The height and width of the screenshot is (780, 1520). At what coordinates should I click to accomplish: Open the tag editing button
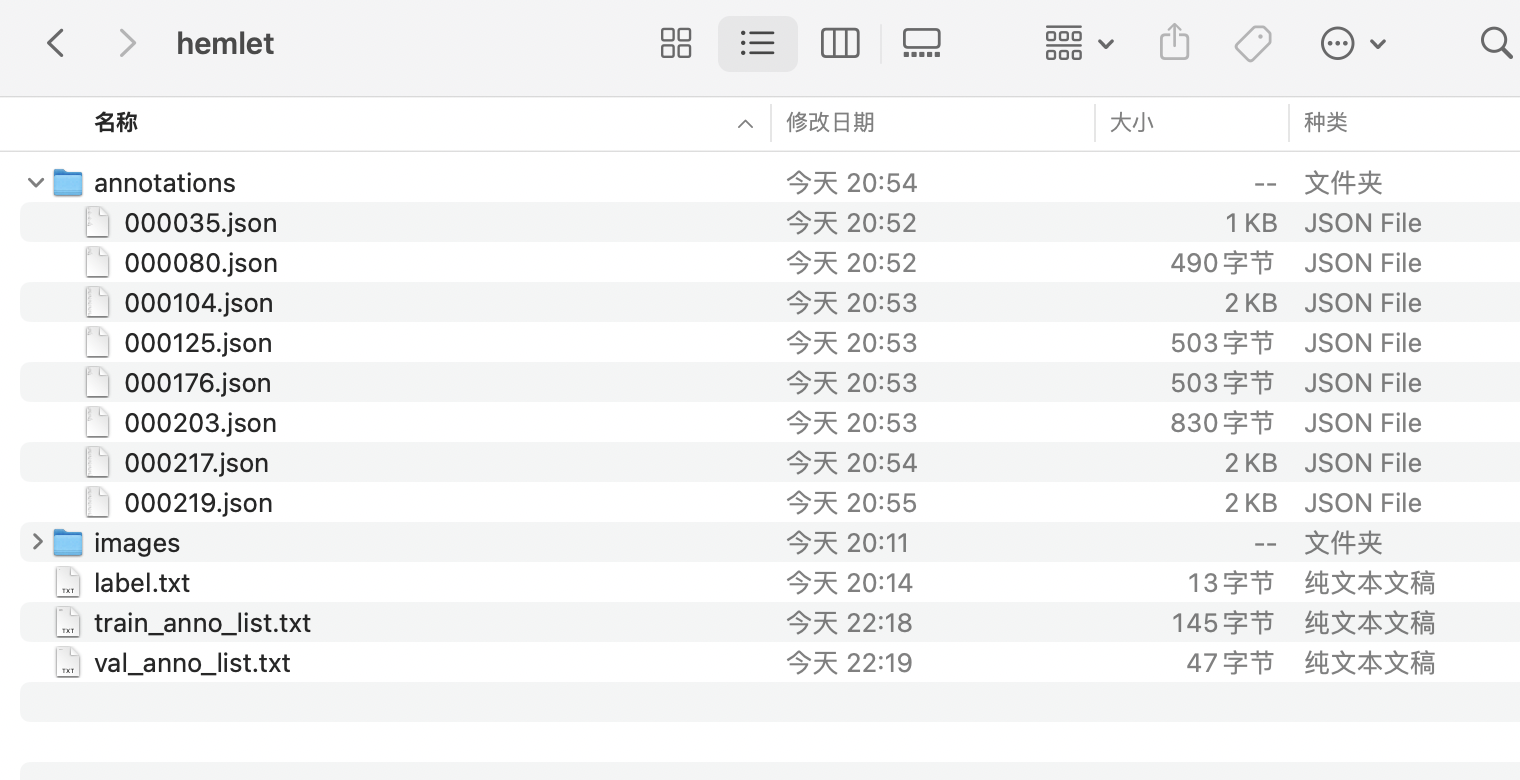pyautogui.click(x=1252, y=43)
